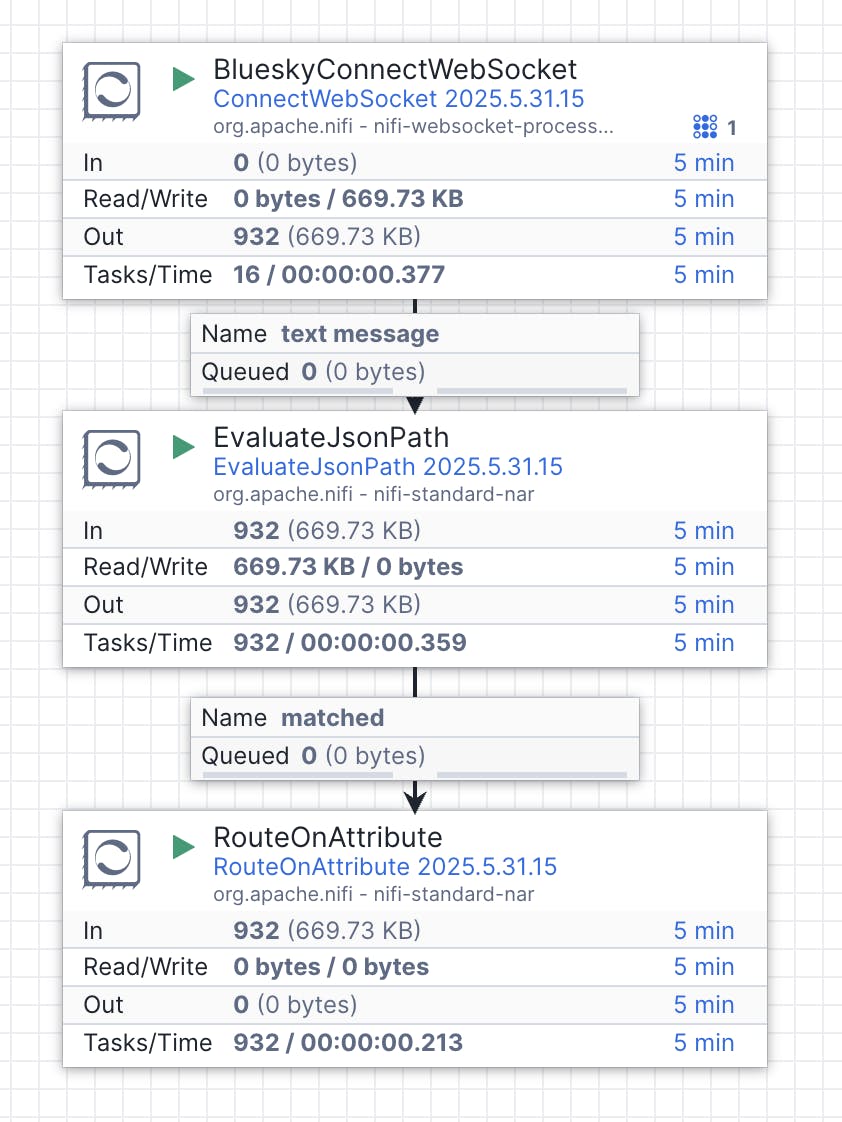Click Queued row of text message connection
Screen dimensions: 842x1122
pyautogui.click(x=415, y=372)
